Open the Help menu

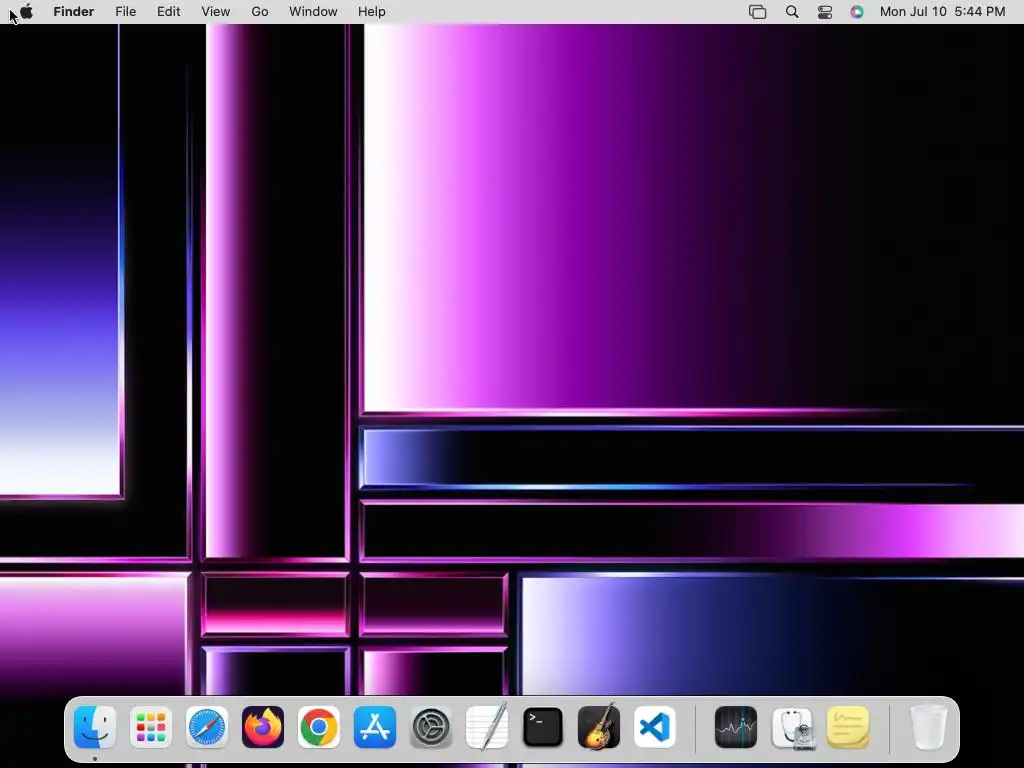[372, 12]
